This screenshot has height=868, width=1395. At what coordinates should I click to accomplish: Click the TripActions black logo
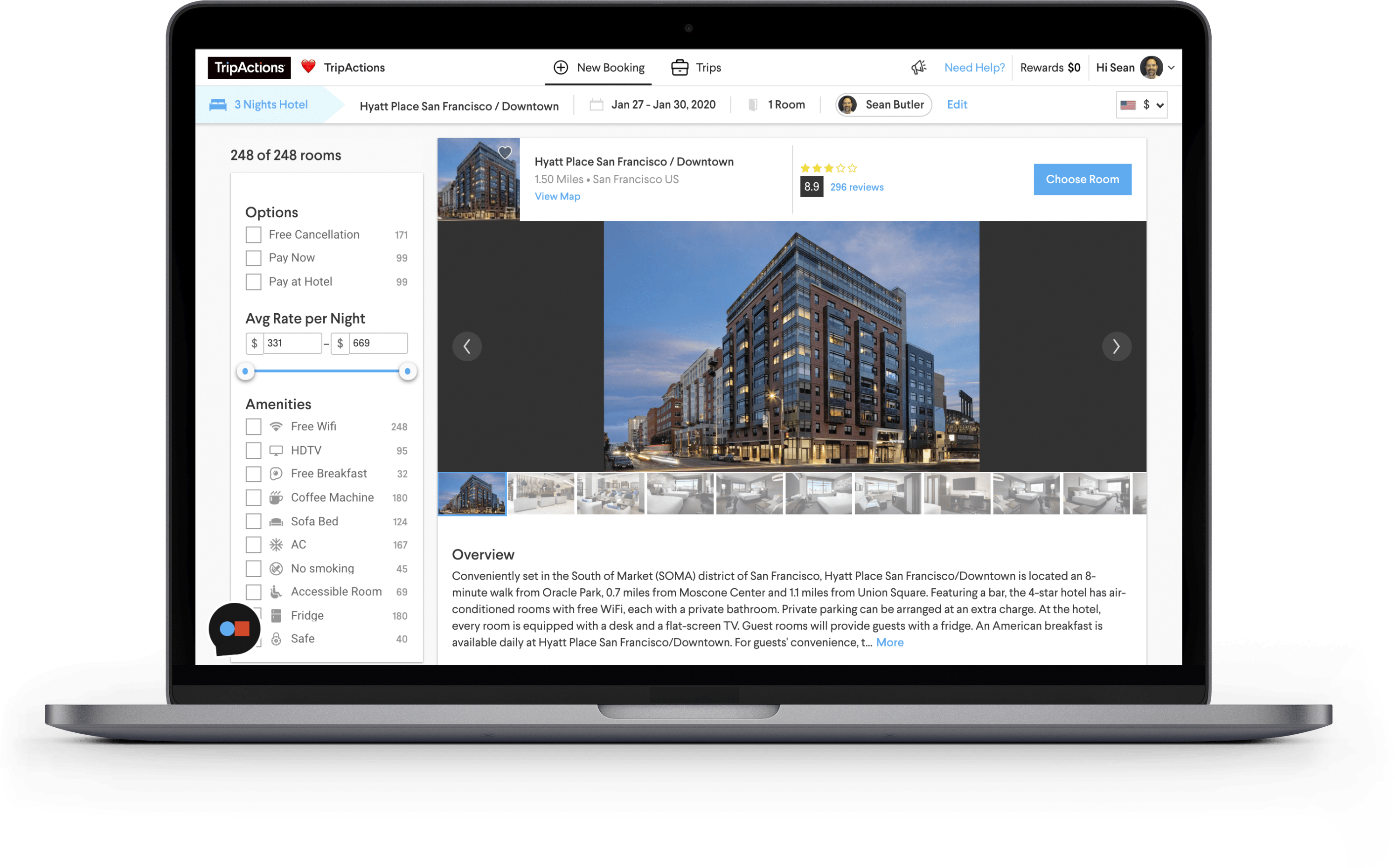250,68
